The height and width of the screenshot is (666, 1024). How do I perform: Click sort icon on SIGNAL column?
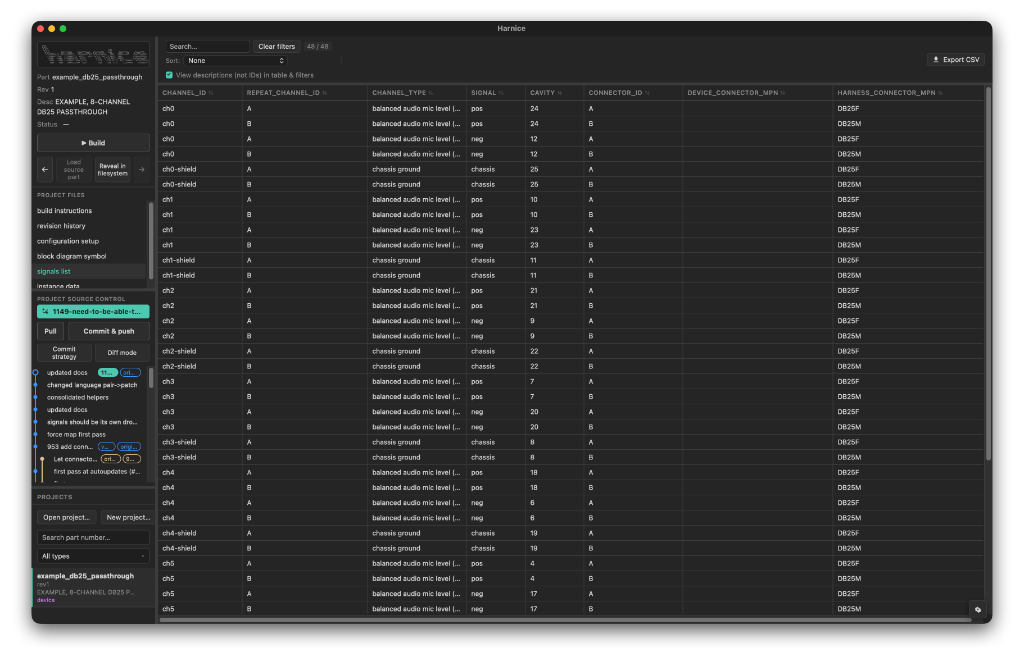click(x=501, y=93)
